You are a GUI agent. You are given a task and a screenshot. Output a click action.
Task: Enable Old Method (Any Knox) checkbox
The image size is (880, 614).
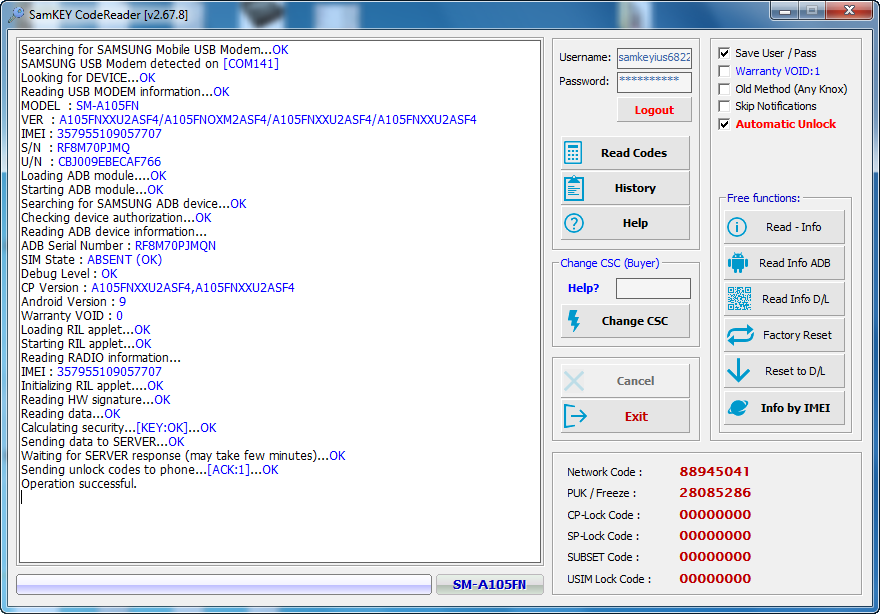pos(724,89)
